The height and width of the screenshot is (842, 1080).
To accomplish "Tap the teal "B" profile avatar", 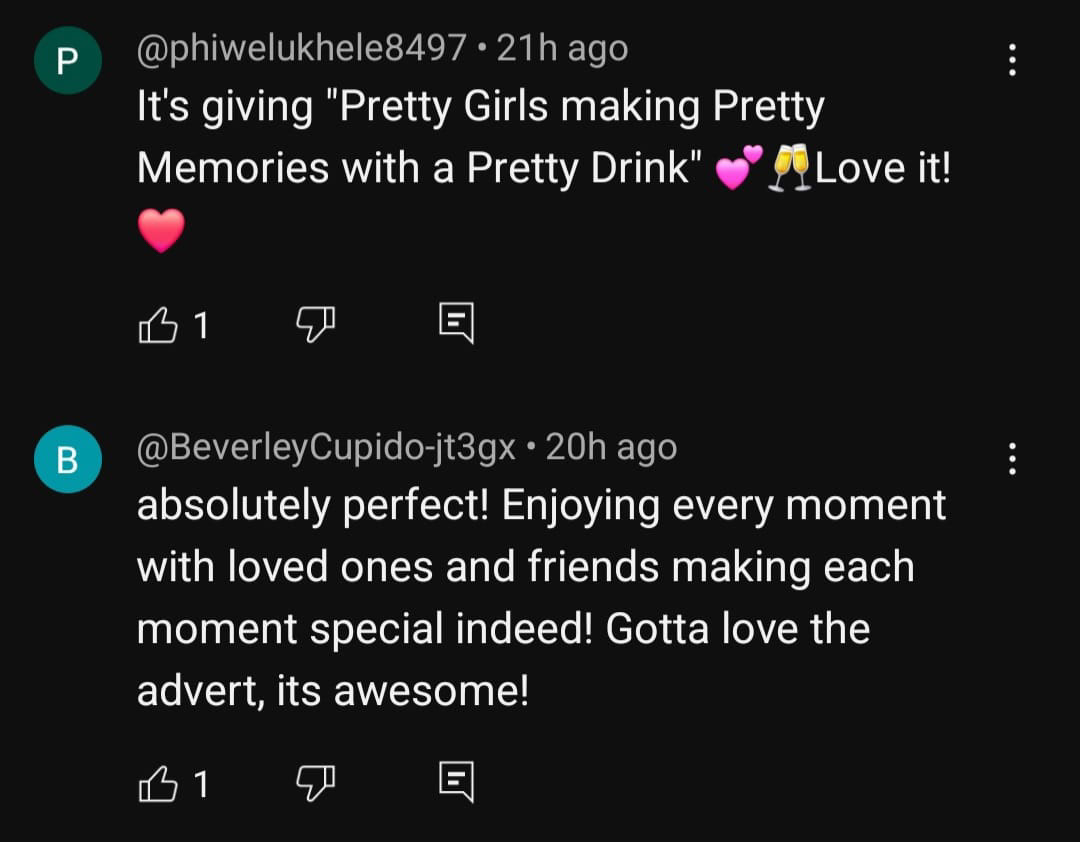I will [x=67, y=459].
